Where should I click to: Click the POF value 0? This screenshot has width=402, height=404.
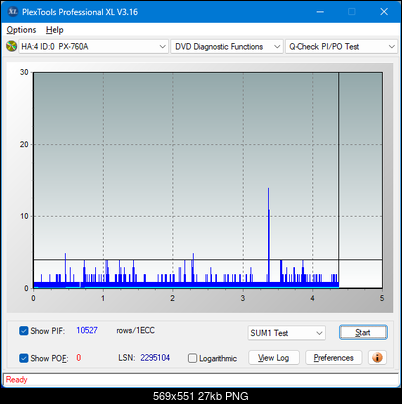click(79, 358)
